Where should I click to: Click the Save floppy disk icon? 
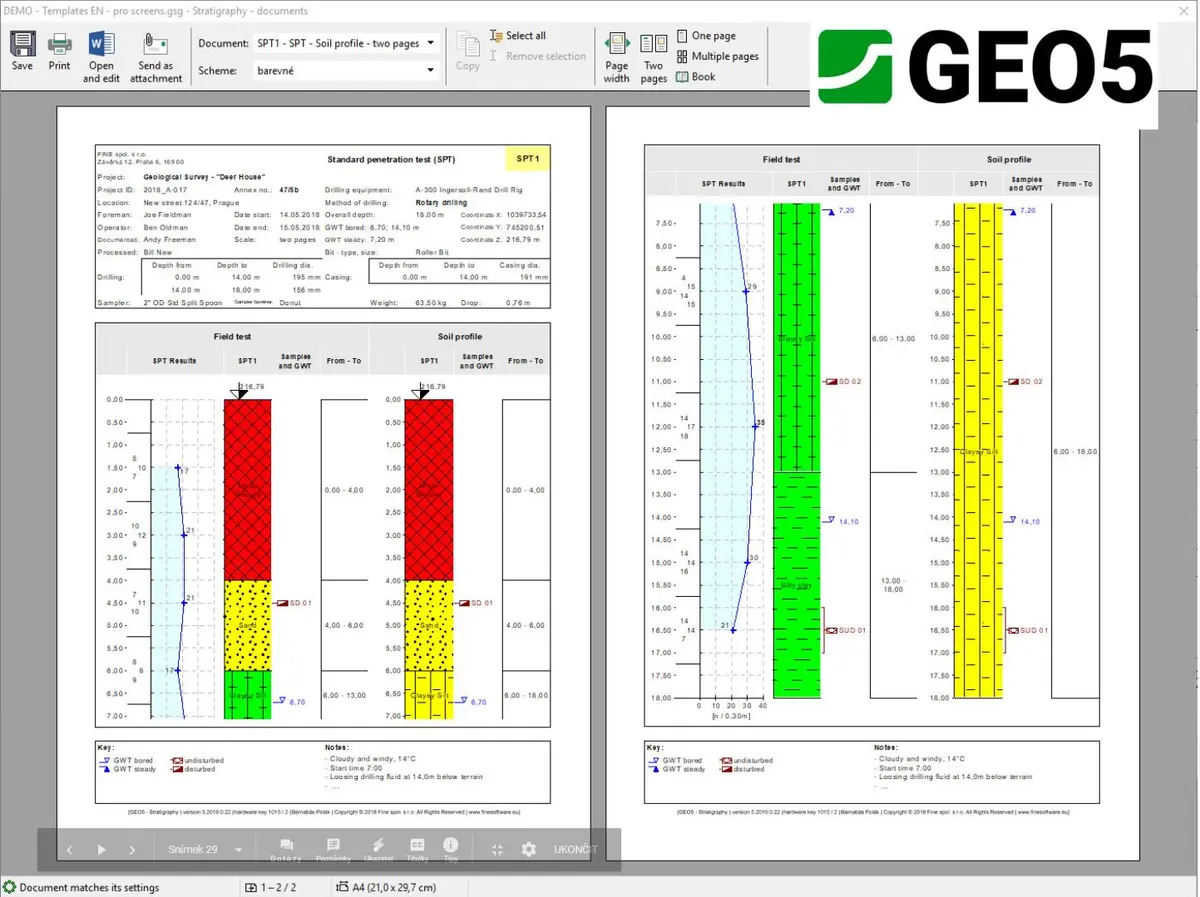[22, 44]
